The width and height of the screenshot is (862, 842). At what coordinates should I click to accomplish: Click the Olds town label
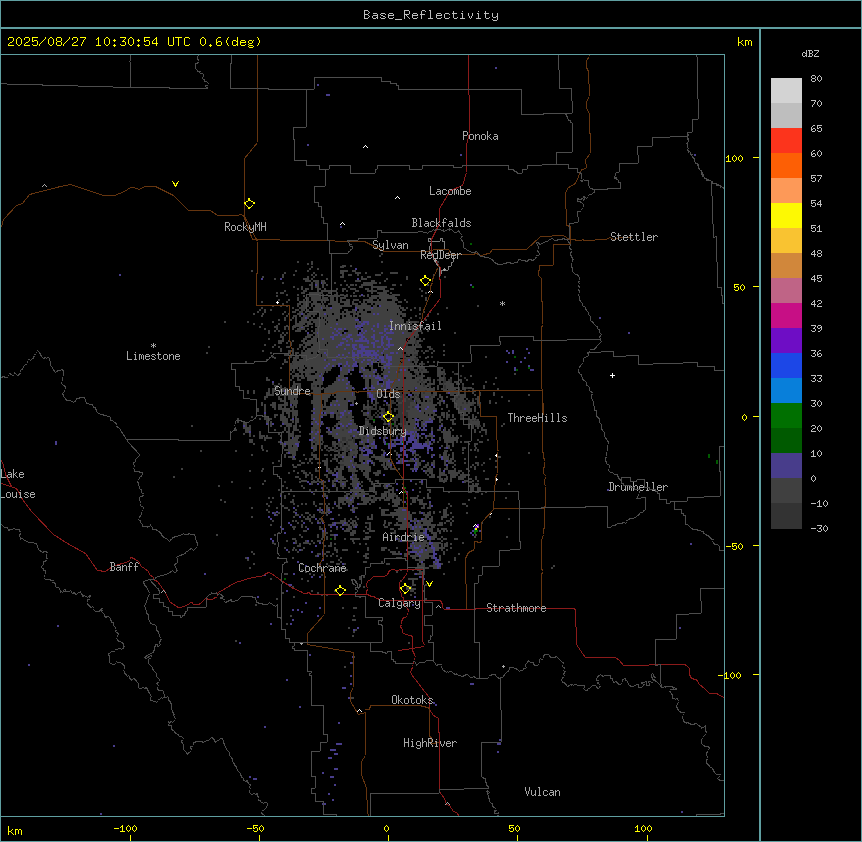[388, 394]
